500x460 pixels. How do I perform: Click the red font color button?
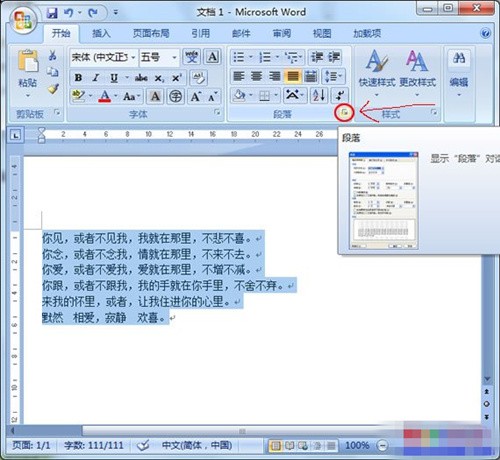[x=104, y=96]
